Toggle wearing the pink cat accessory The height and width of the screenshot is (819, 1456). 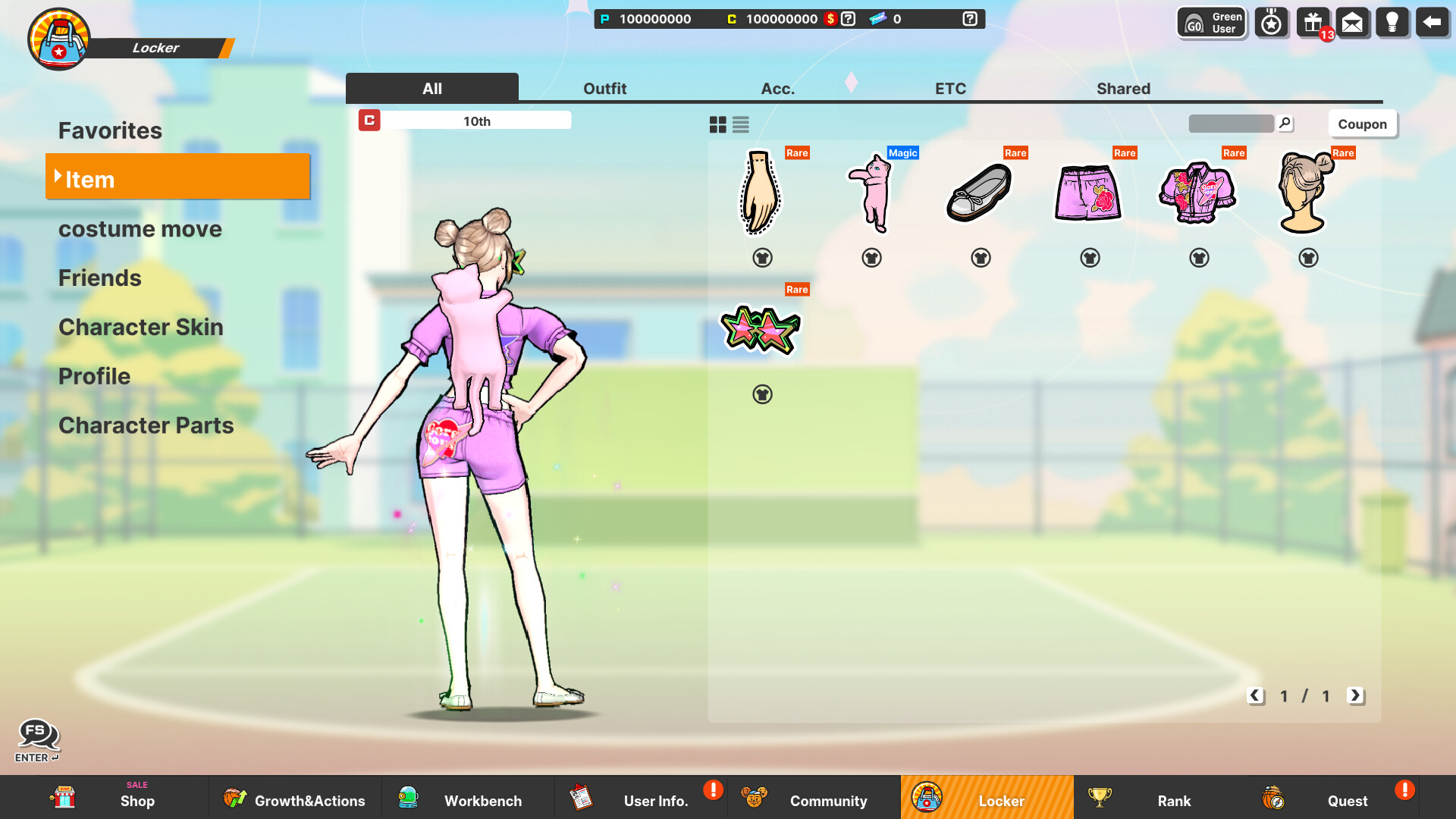[x=871, y=258]
